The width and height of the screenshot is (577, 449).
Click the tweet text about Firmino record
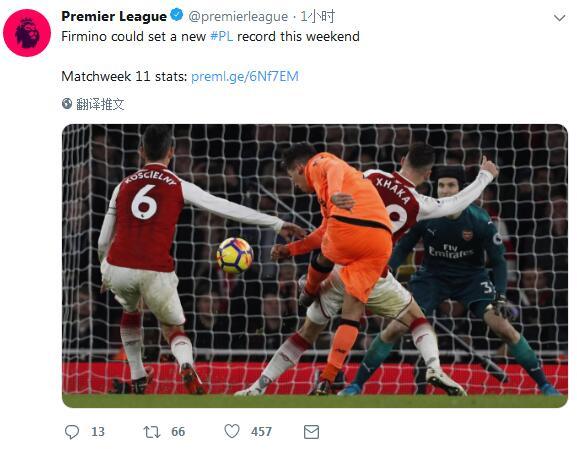coord(210,36)
